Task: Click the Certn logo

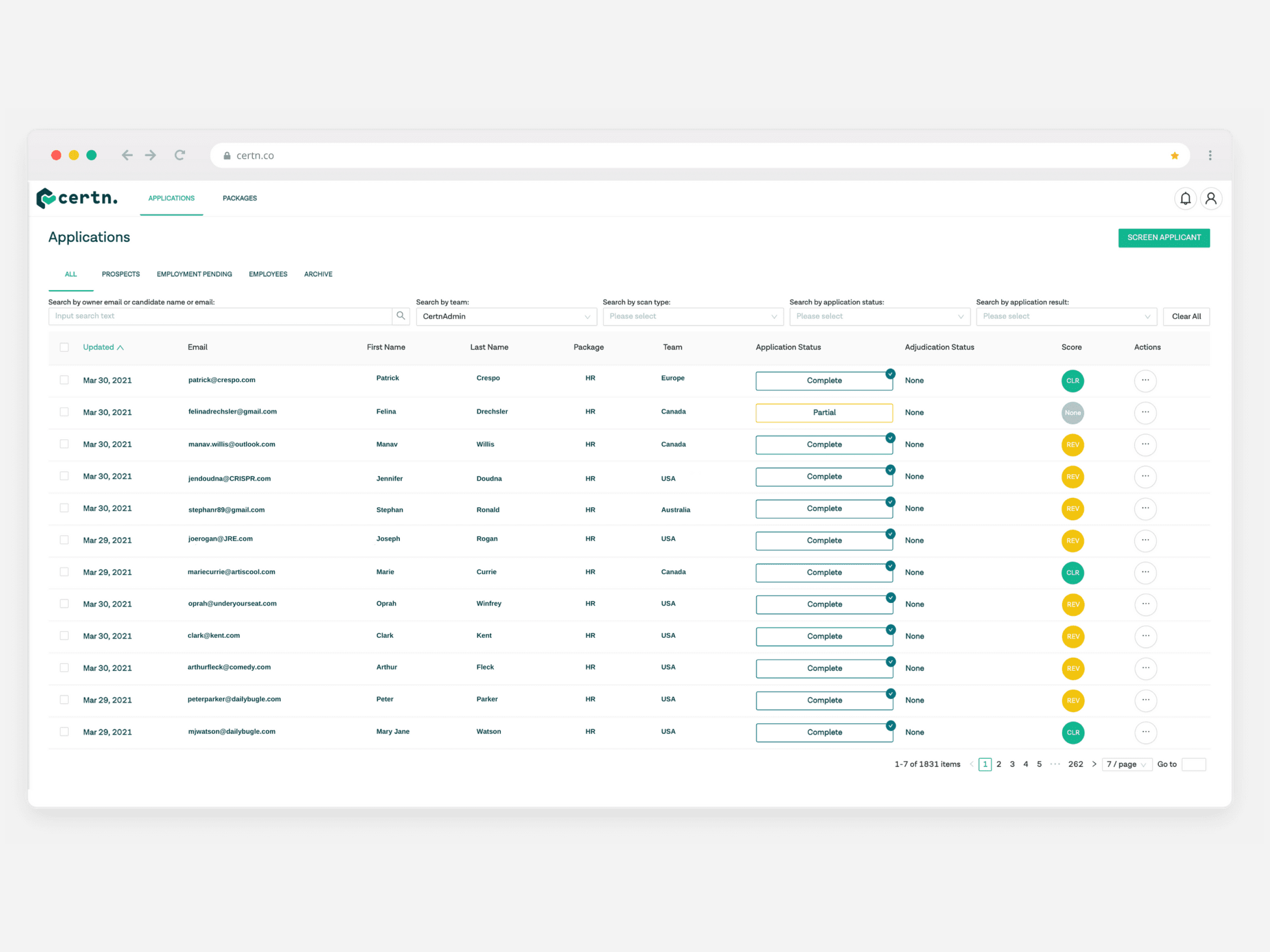Action: 77,198
